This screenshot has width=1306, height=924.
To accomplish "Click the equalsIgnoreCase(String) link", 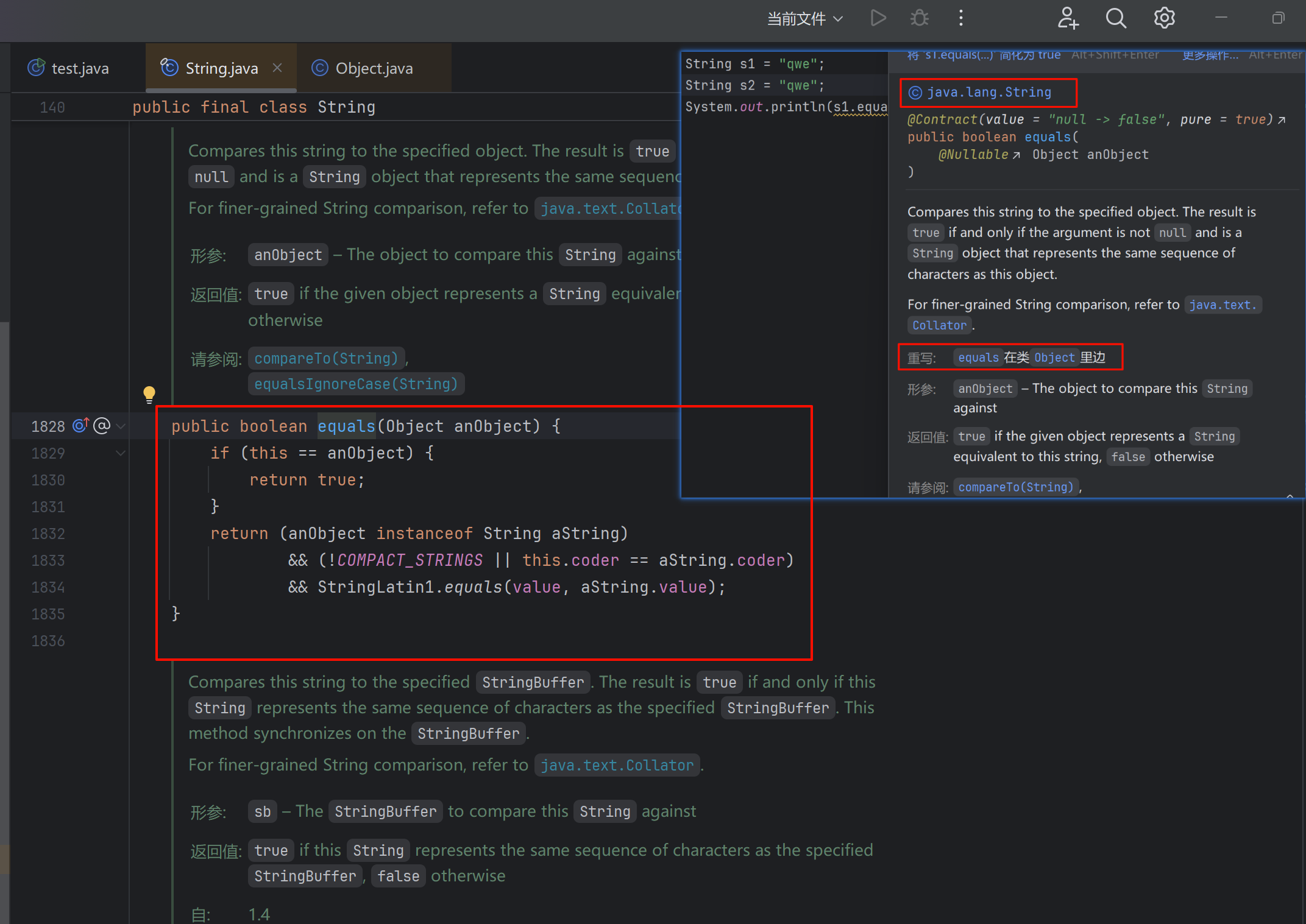I will coord(356,384).
